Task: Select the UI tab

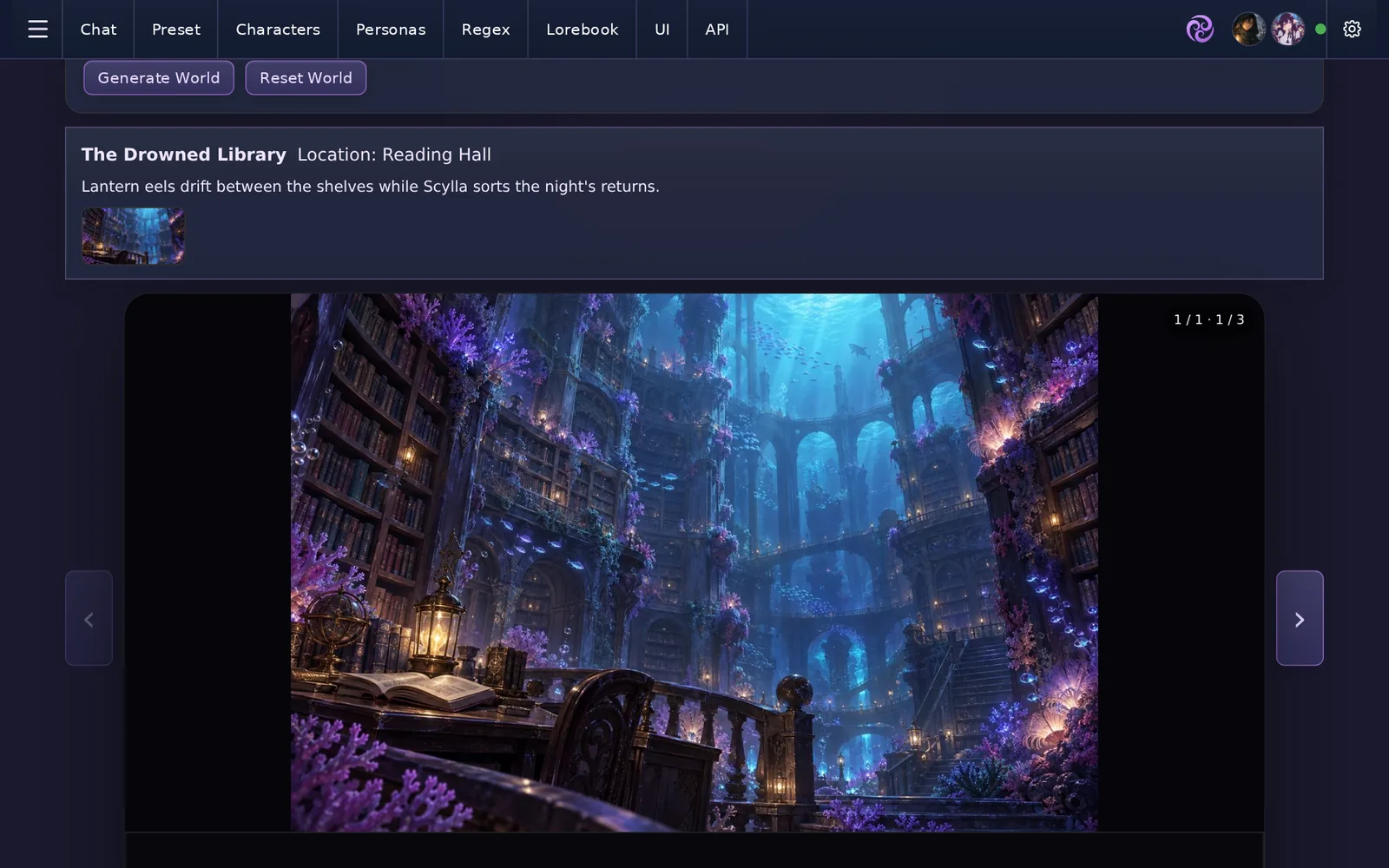Action: pos(662,30)
